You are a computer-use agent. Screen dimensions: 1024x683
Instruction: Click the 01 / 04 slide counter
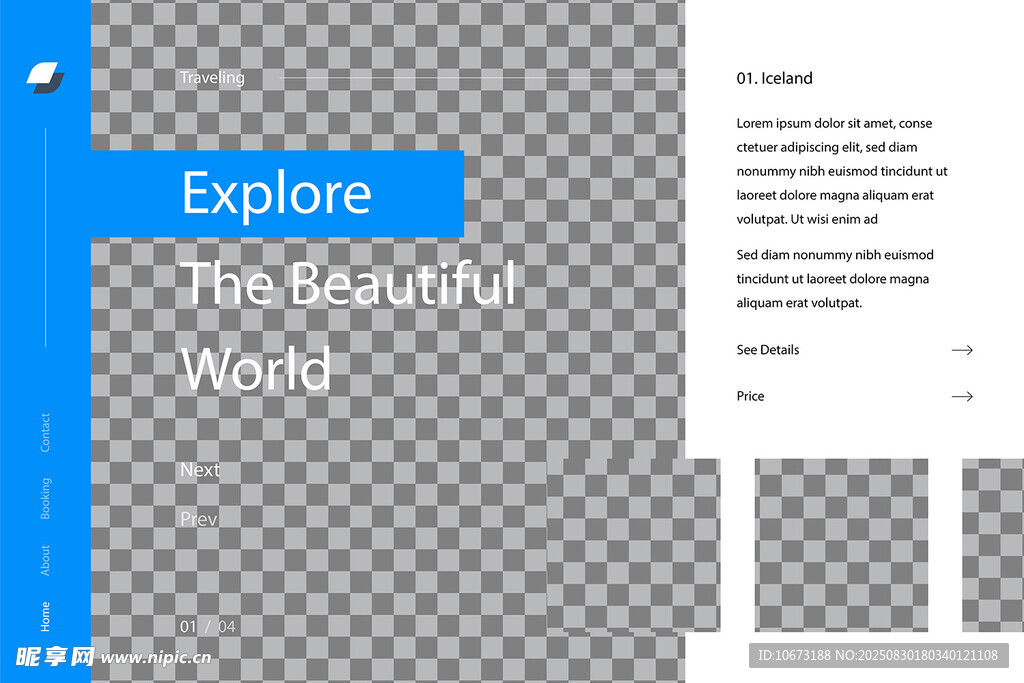tap(208, 627)
